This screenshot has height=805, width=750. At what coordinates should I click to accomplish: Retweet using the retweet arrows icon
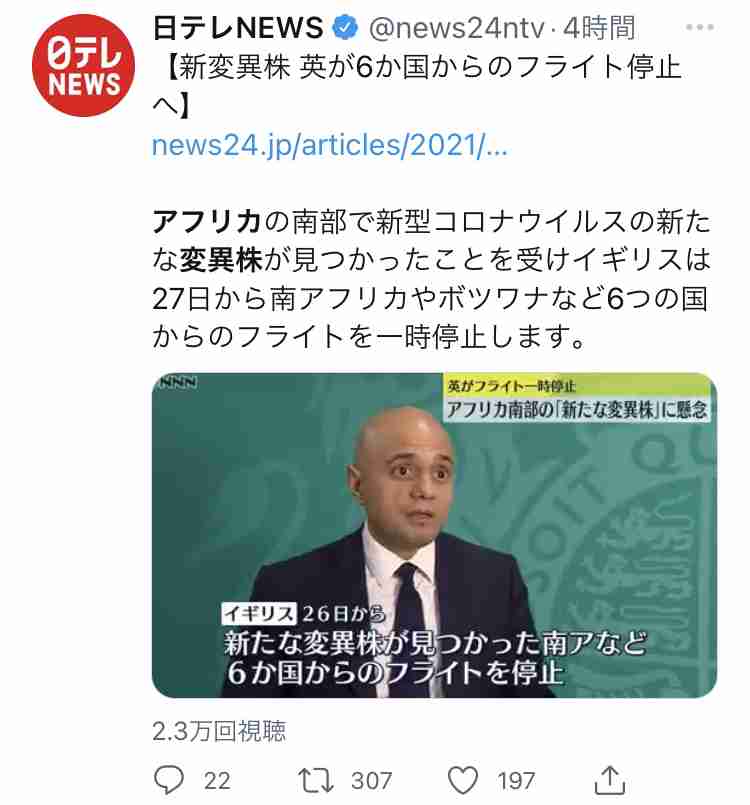click(x=316, y=780)
